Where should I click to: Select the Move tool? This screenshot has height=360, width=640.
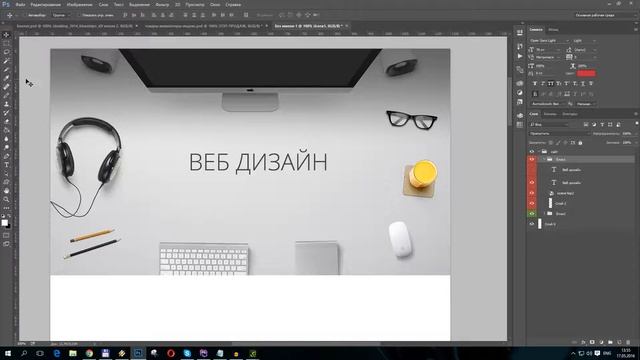[6, 35]
